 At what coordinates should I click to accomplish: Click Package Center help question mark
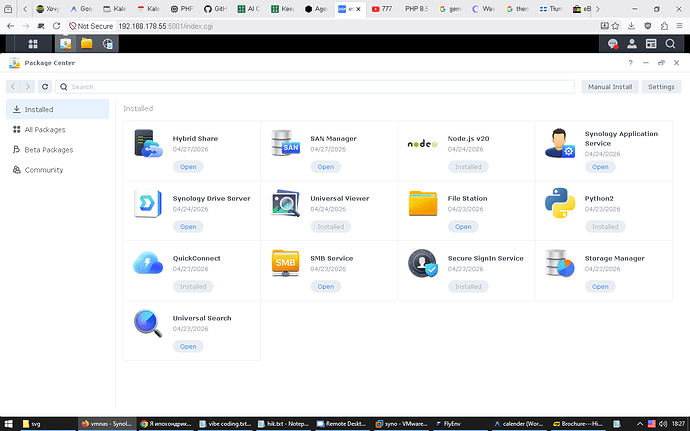click(631, 63)
